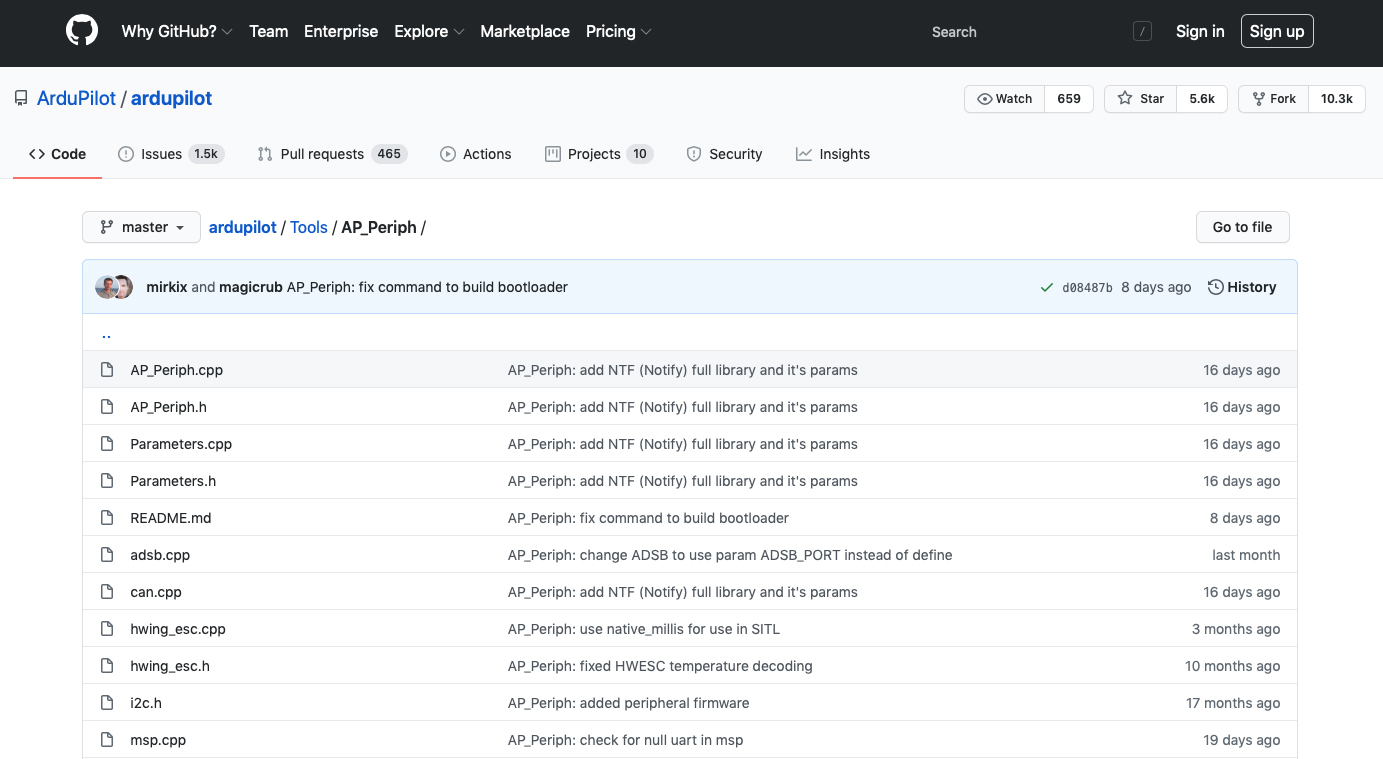Screen dimensions: 1383x759
Task: Click the repository book icon beside ArduPilot
Action: 21,98
